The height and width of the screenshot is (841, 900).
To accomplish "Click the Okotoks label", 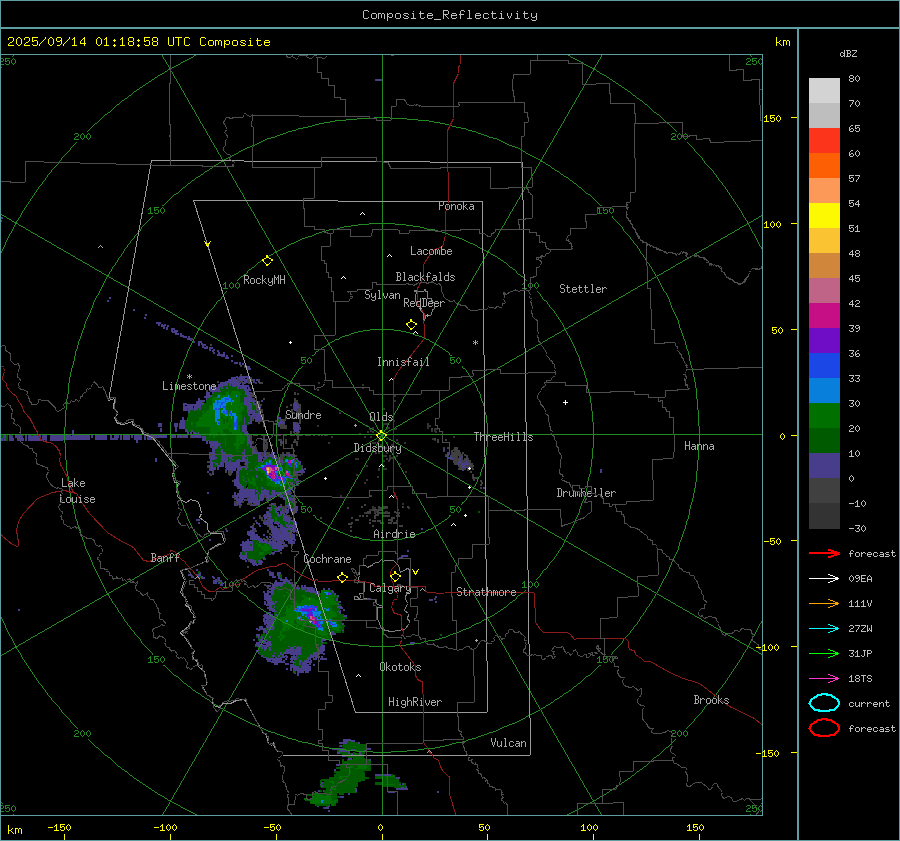I will pos(400,667).
